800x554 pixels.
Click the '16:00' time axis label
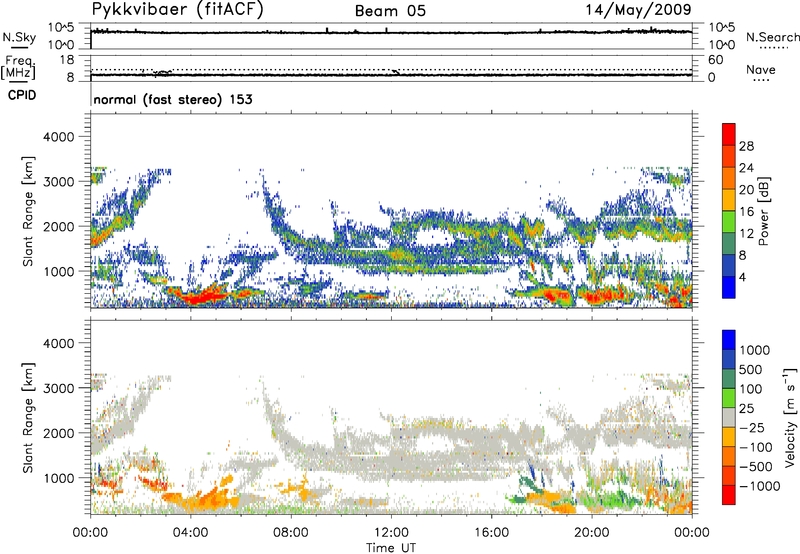pos(491,533)
